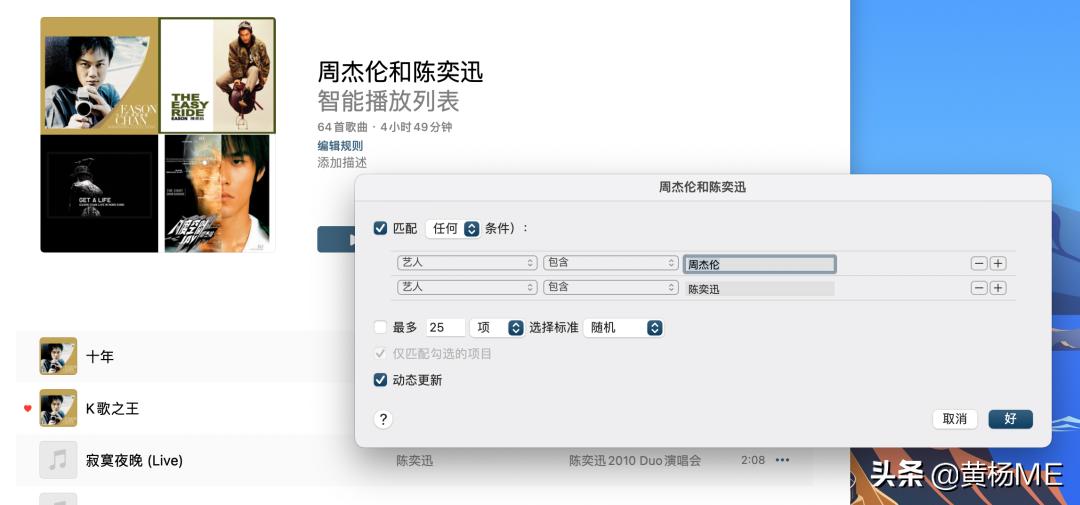Viewport: 1080px width, 505px height.
Task: Add a rule after 周杰伦 with the plus button
Action: coord(998,263)
